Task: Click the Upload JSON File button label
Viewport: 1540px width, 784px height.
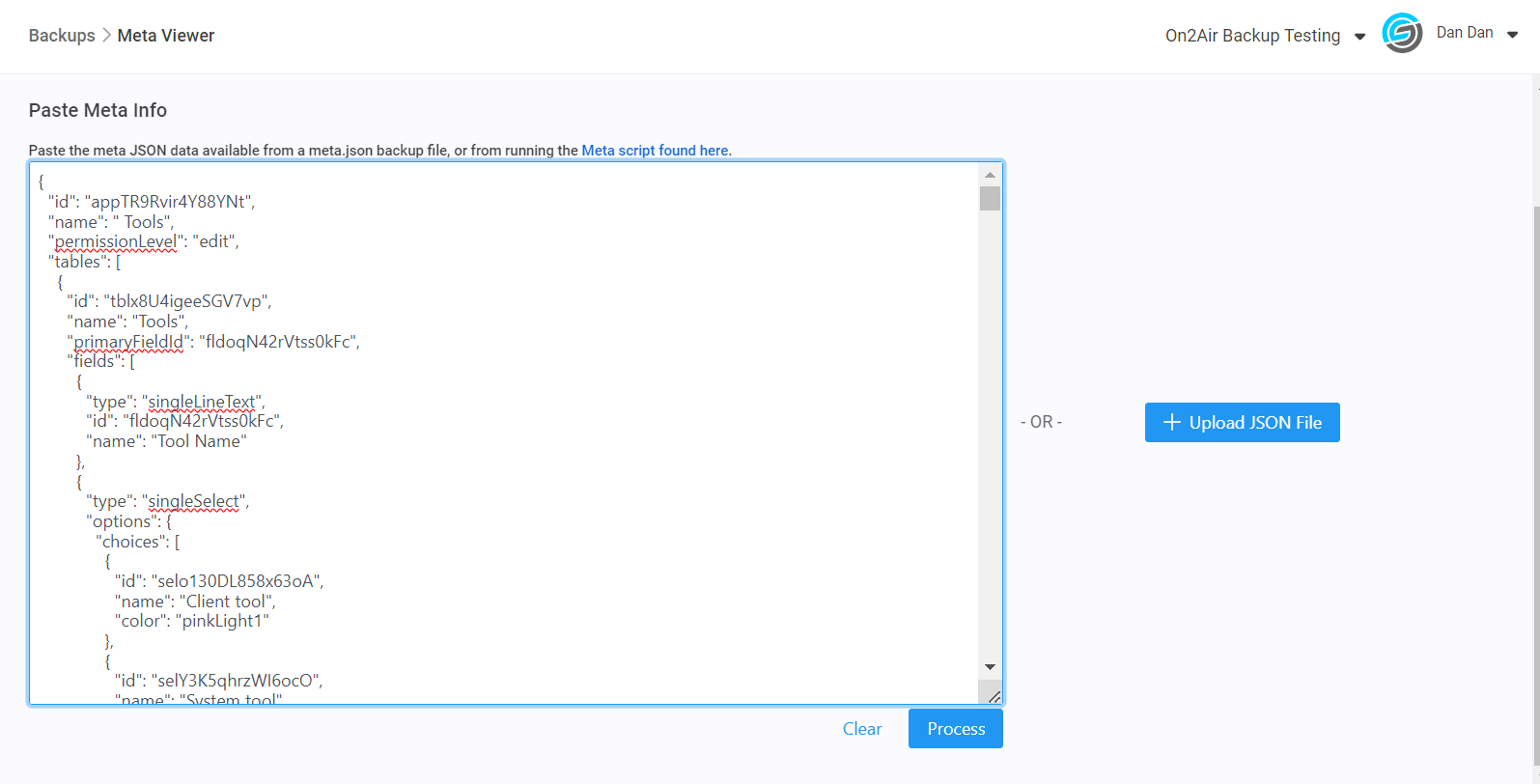Action: tap(1255, 422)
